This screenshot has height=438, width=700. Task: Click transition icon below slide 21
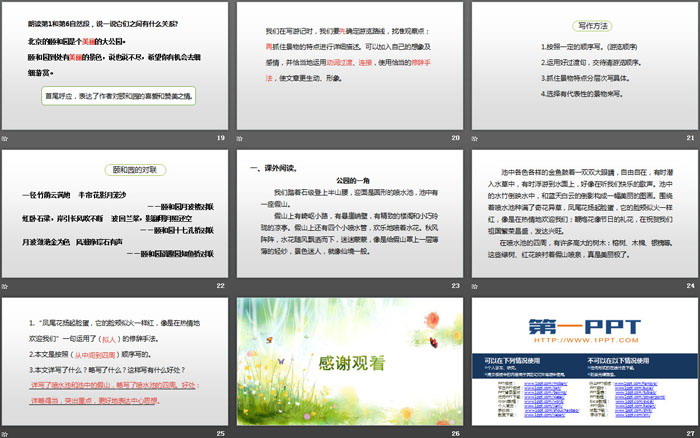point(475,137)
